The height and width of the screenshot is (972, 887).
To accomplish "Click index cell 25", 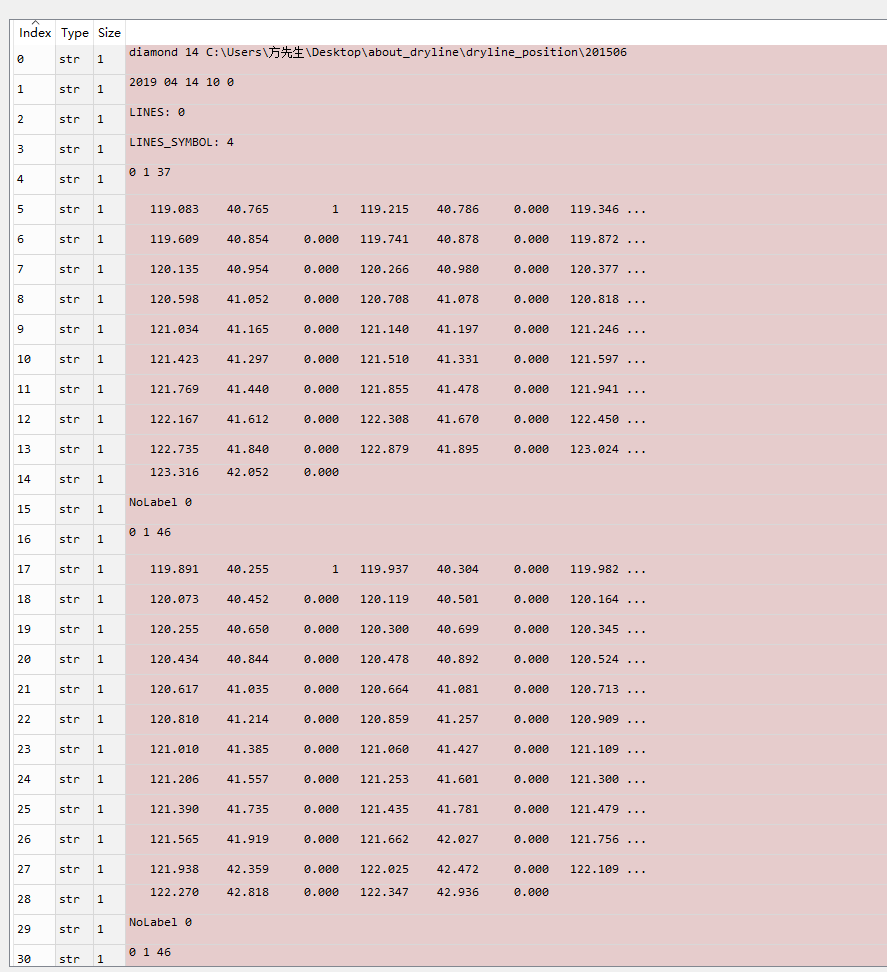I will click(35, 809).
